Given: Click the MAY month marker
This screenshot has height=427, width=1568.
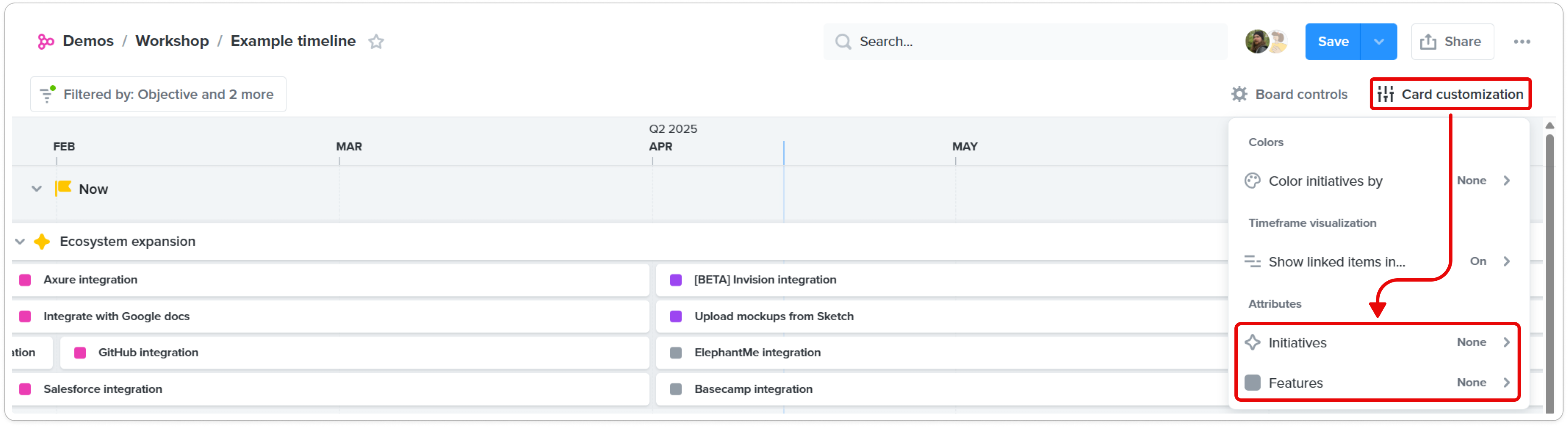Looking at the screenshot, I should pos(965,146).
